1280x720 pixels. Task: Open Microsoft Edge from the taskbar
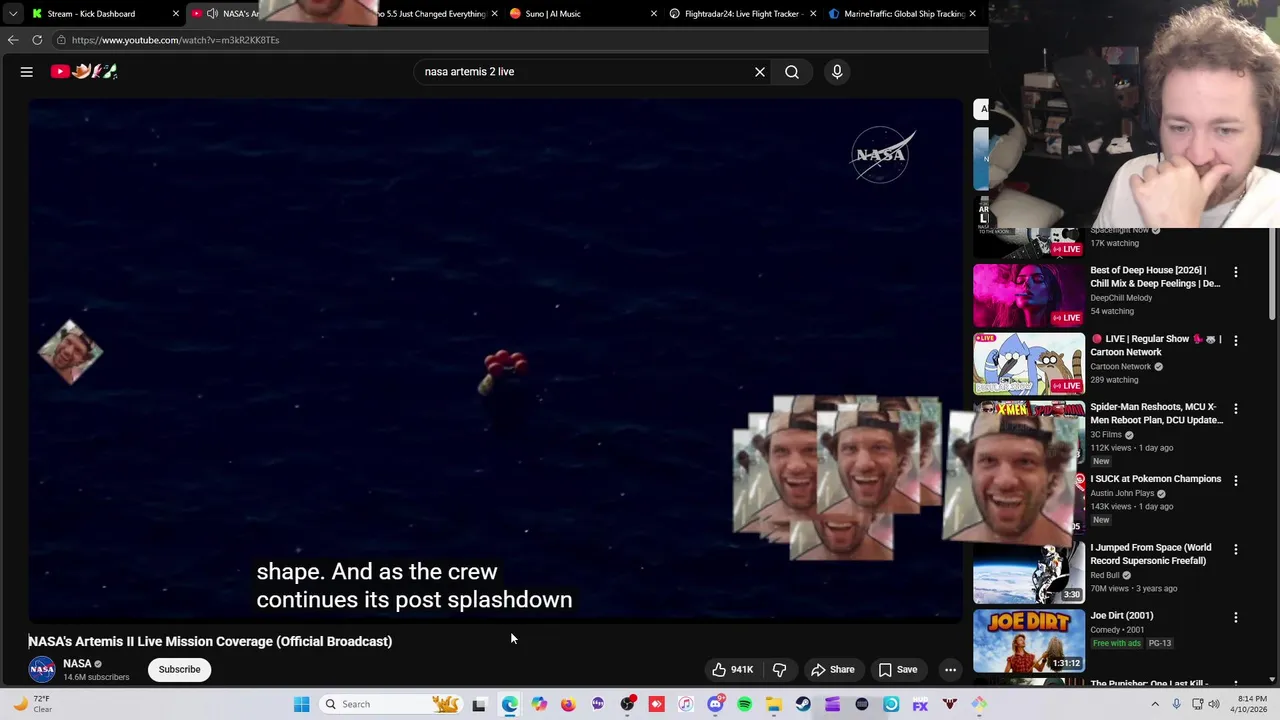(509, 704)
